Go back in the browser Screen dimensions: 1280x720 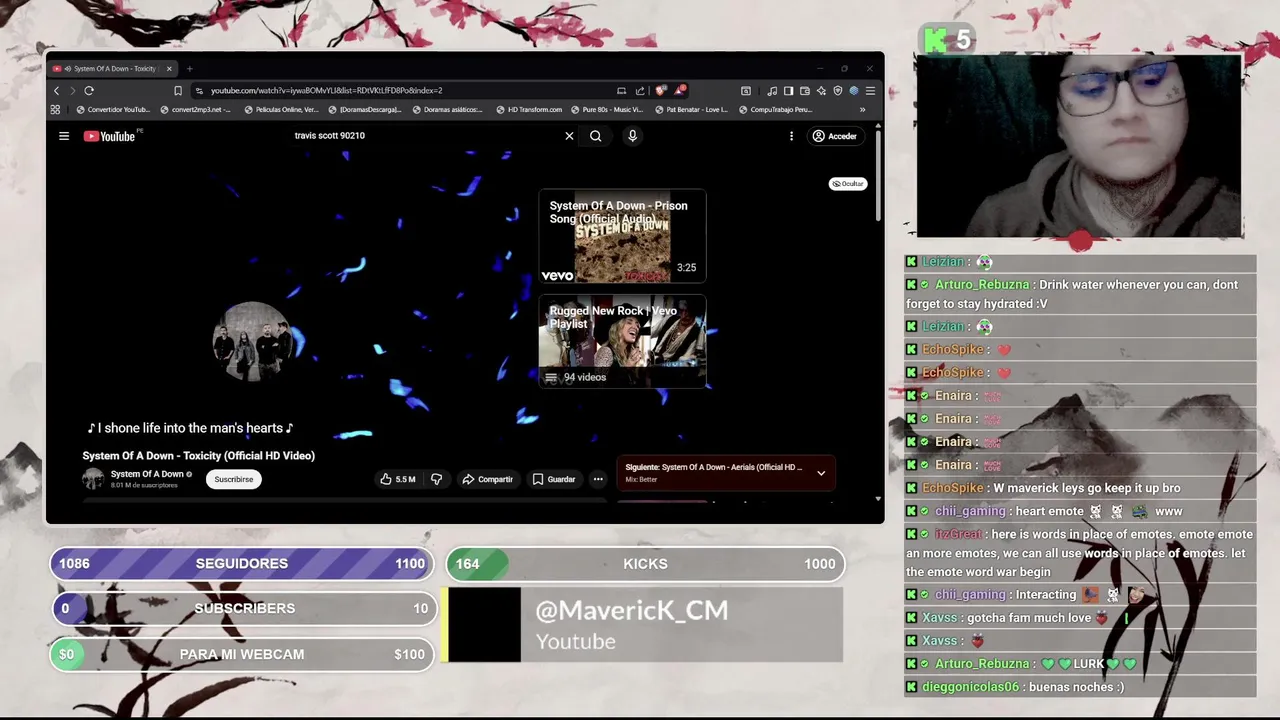click(x=56, y=90)
